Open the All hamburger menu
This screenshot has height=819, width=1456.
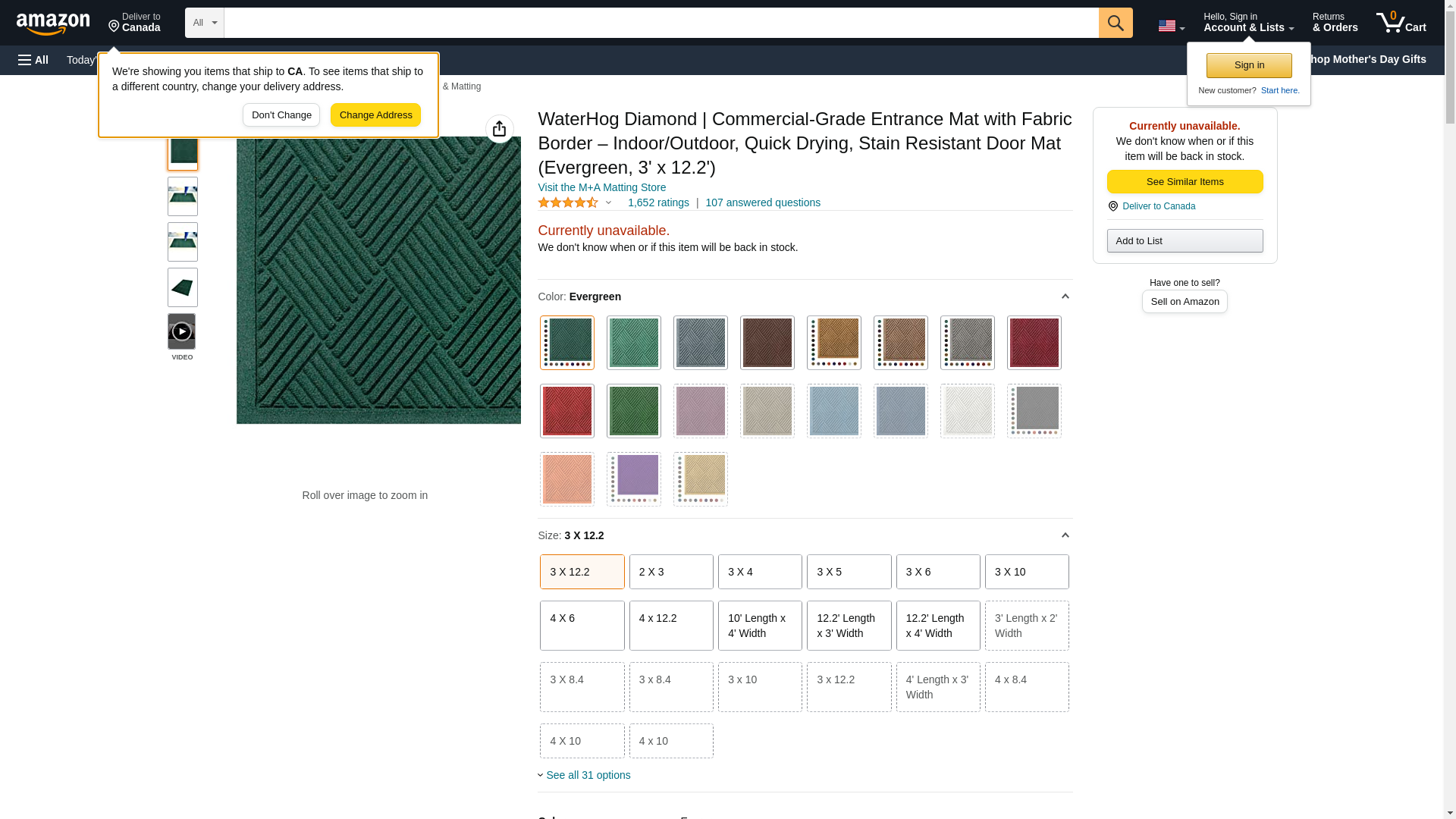click(33, 60)
